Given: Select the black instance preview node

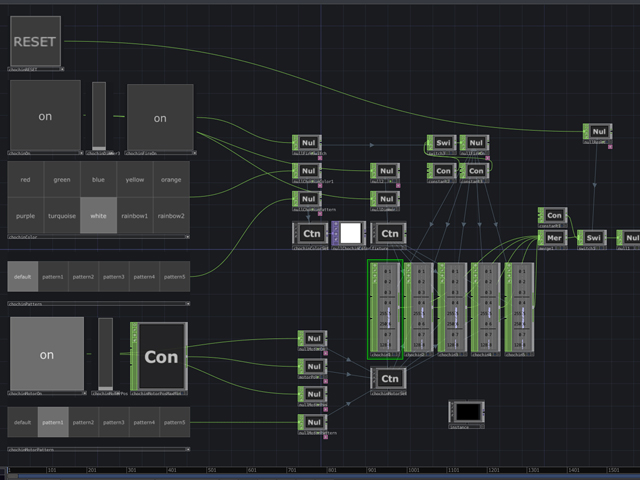Looking at the screenshot, I should click(467, 412).
